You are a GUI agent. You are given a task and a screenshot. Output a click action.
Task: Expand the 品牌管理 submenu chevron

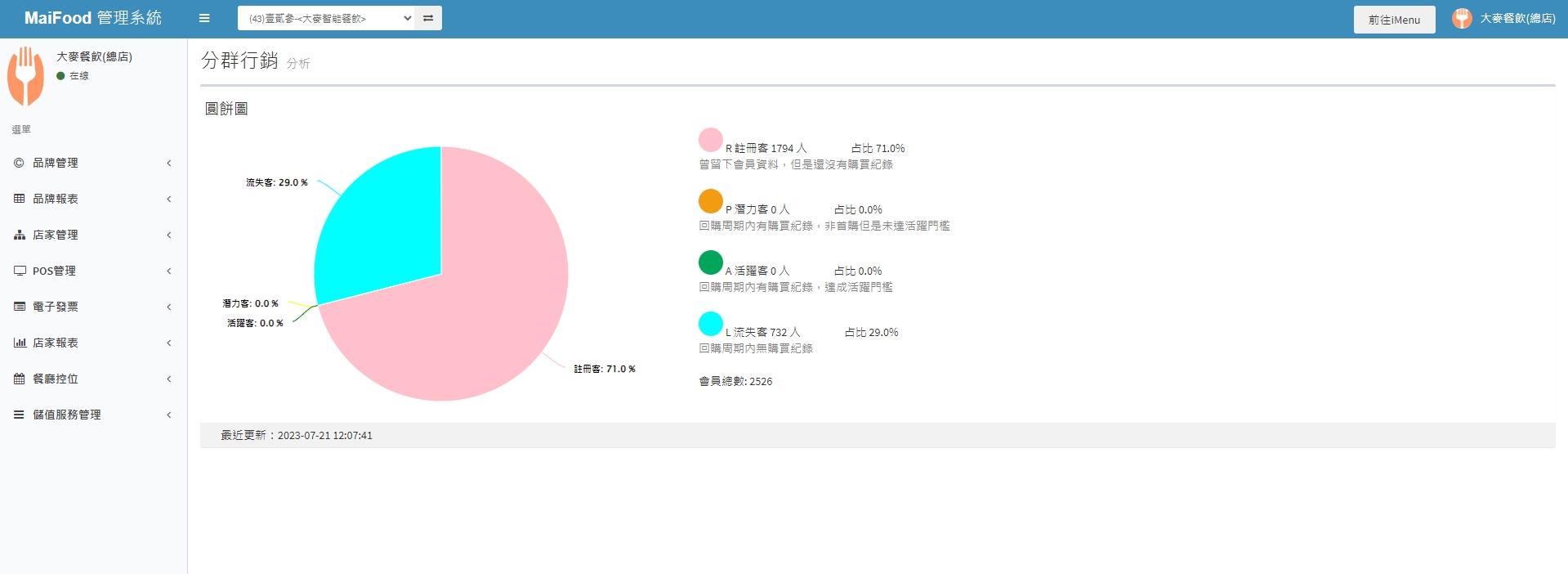coord(169,163)
